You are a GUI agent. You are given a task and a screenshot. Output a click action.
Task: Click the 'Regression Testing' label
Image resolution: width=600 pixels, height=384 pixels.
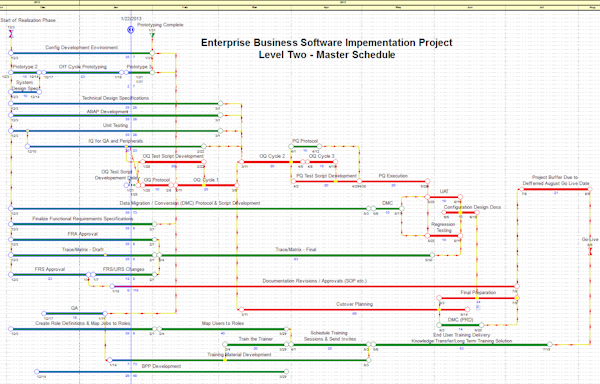(443, 227)
